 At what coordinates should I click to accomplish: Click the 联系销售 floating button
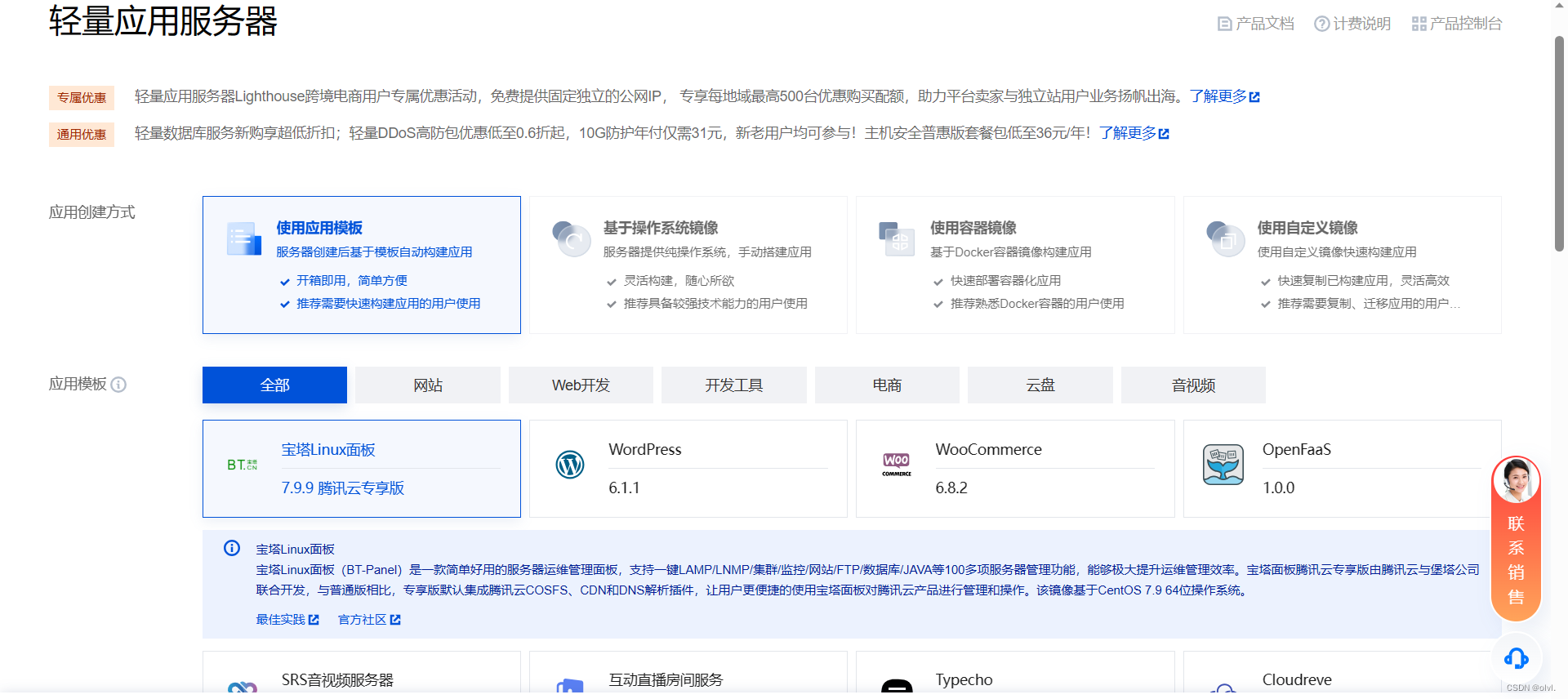pyautogui.click(x=1516, y=539)
